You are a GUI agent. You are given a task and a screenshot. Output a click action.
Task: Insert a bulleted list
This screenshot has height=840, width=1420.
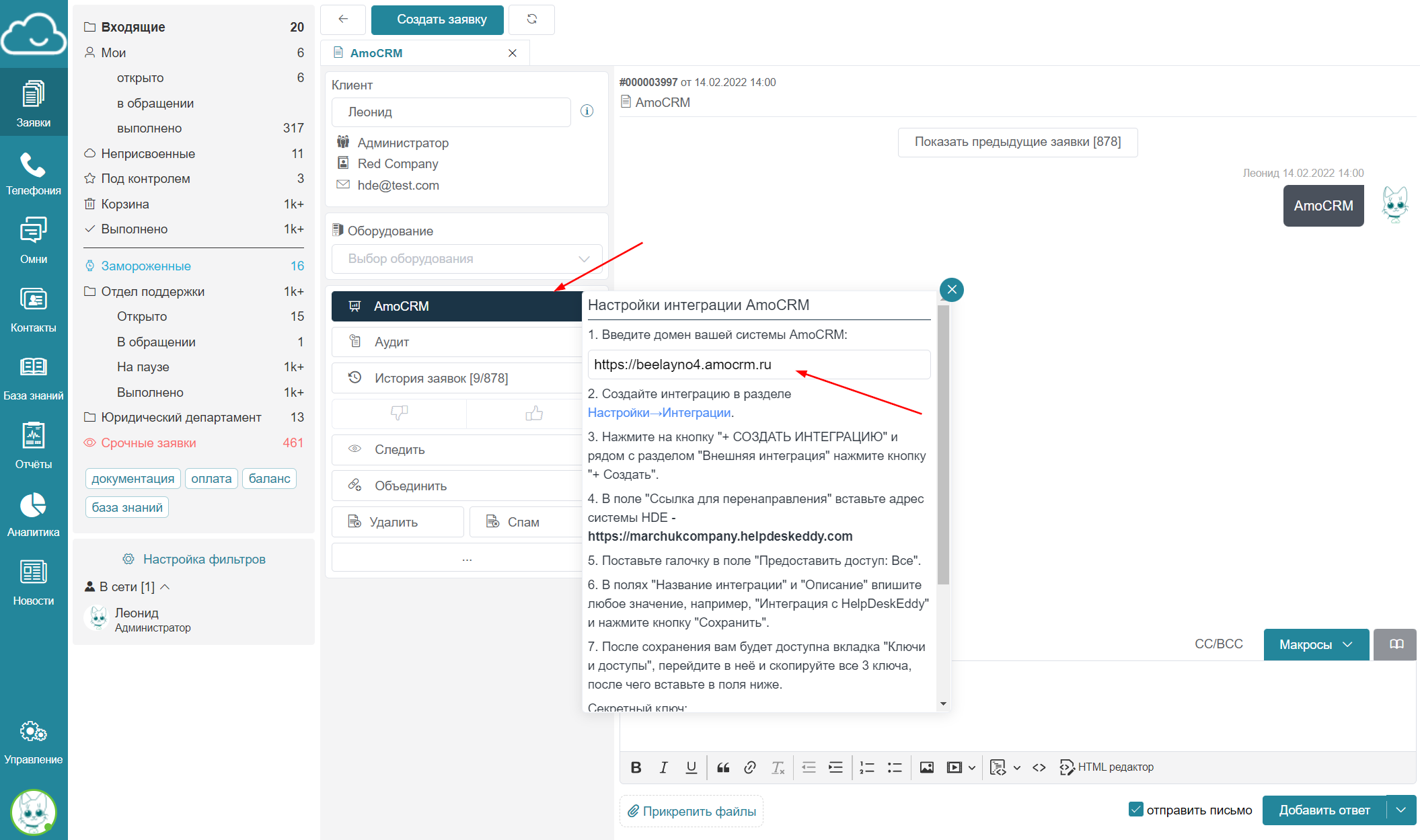[x=895, y=767]
